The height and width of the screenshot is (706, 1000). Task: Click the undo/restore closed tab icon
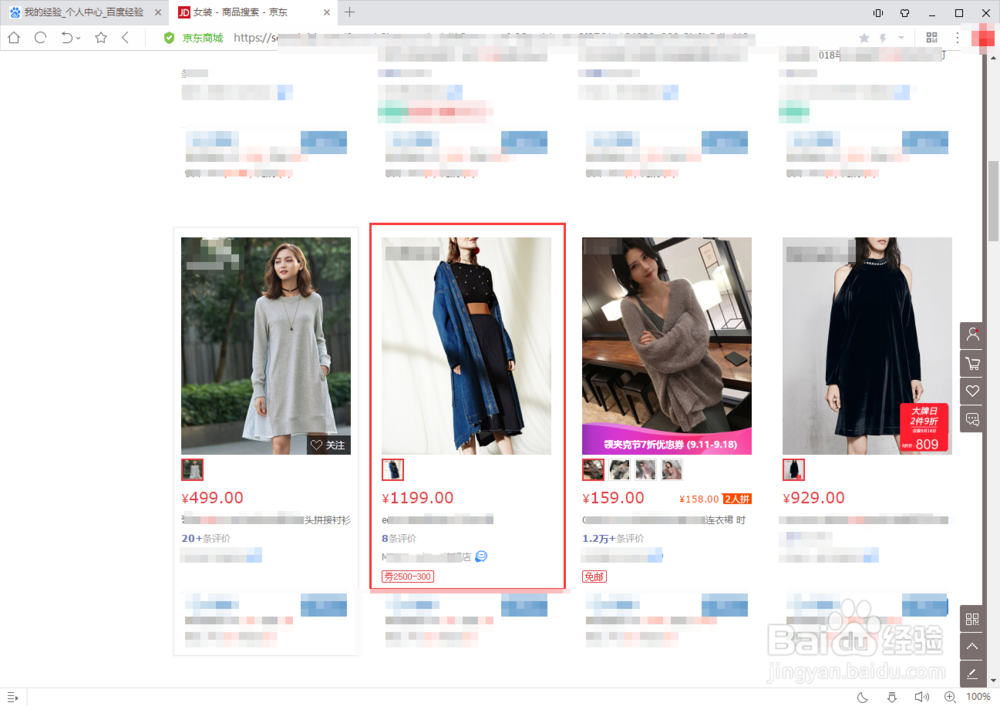[x=66, y=38]
